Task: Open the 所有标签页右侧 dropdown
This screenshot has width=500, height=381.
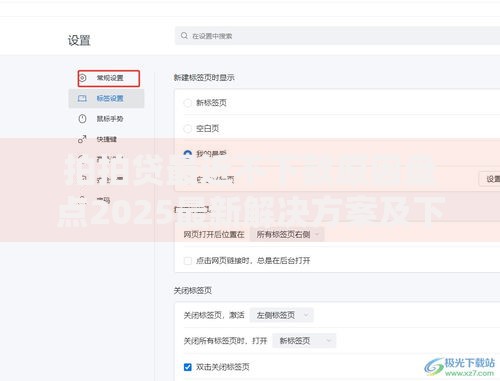Action: pos(287,235)
